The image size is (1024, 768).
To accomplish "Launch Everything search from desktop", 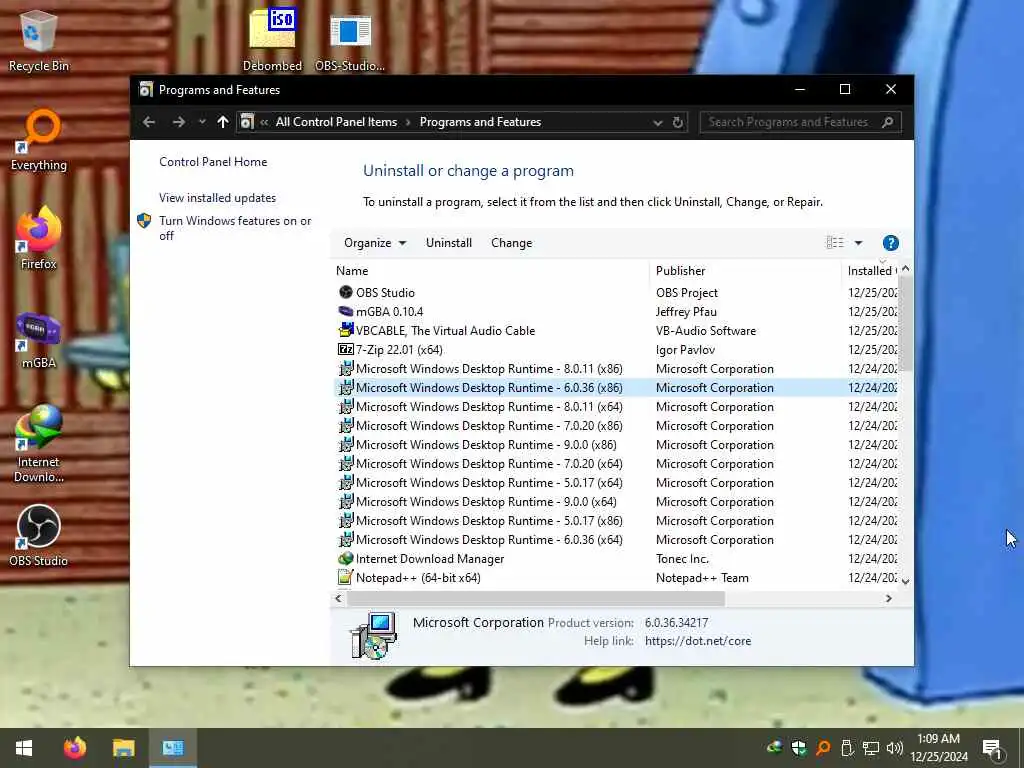I will click(39, 140).
